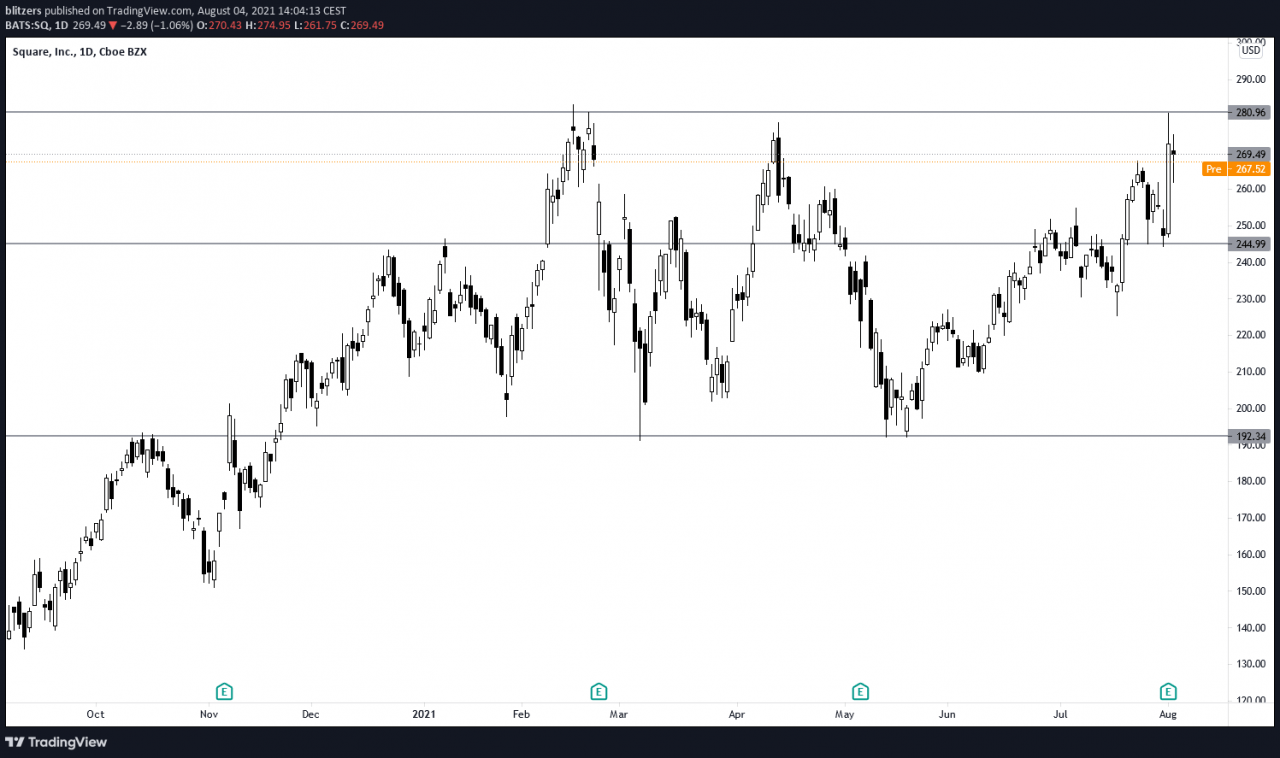Click the 2021 label on time axis
This screenshot has height=758, width=1280.
tap(424, 714)
